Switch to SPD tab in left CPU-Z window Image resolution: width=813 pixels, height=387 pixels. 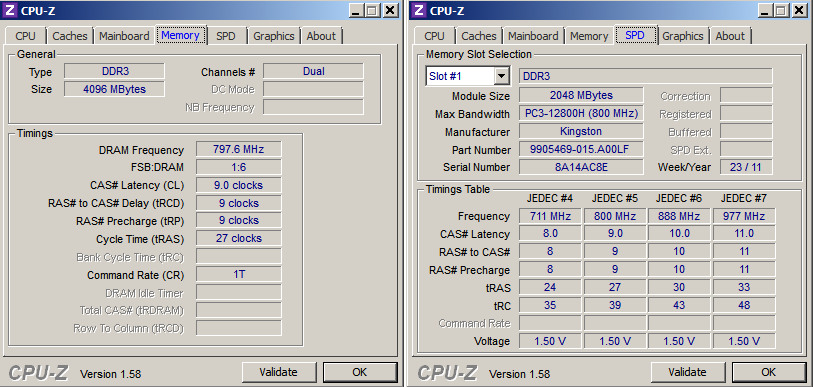[226, 36]
